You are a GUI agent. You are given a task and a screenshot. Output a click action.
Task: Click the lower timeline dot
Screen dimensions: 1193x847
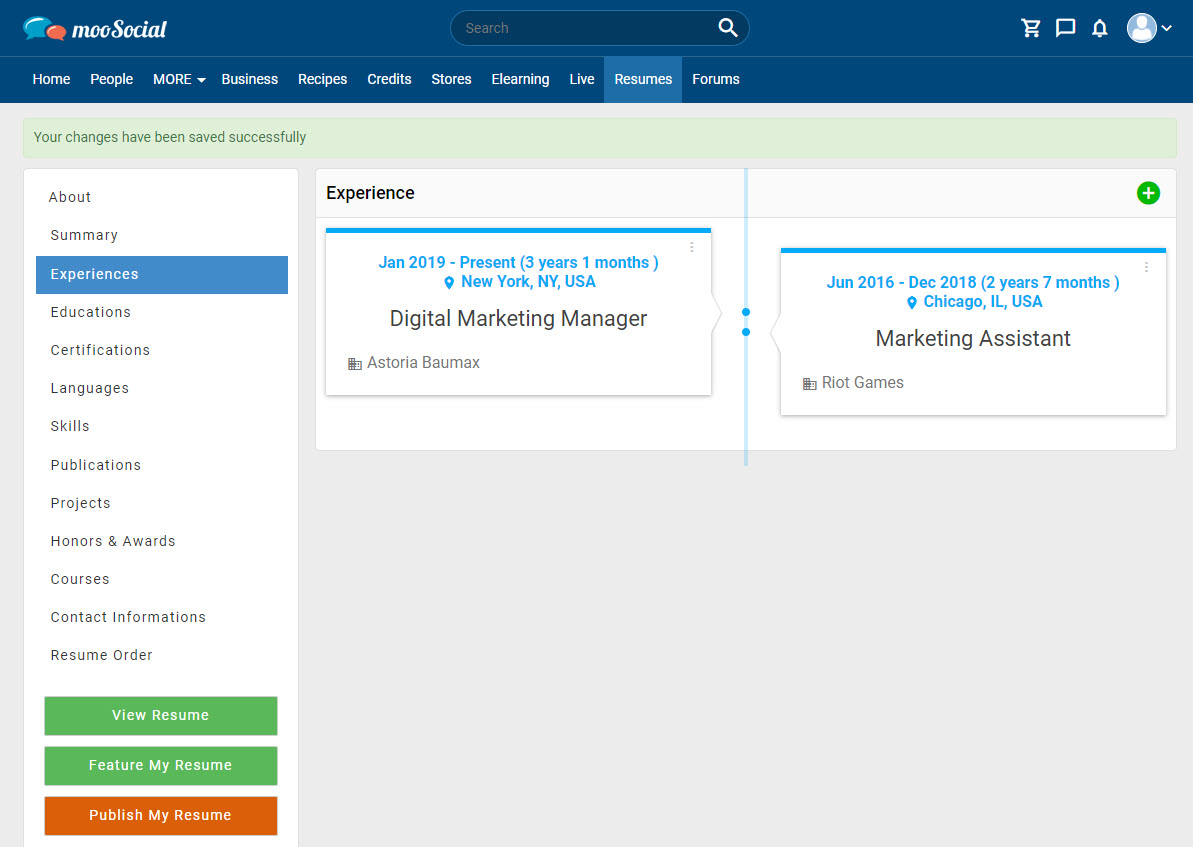point(746,332)
